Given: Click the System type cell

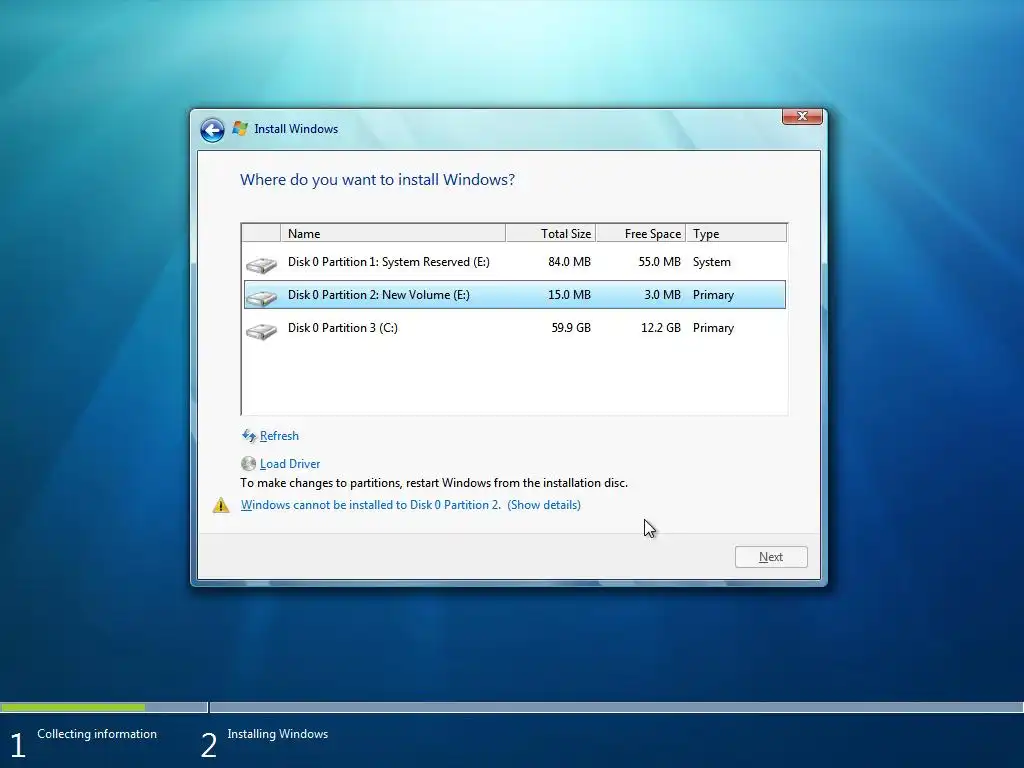Looking at the screenshot, I should click(712, 262).
